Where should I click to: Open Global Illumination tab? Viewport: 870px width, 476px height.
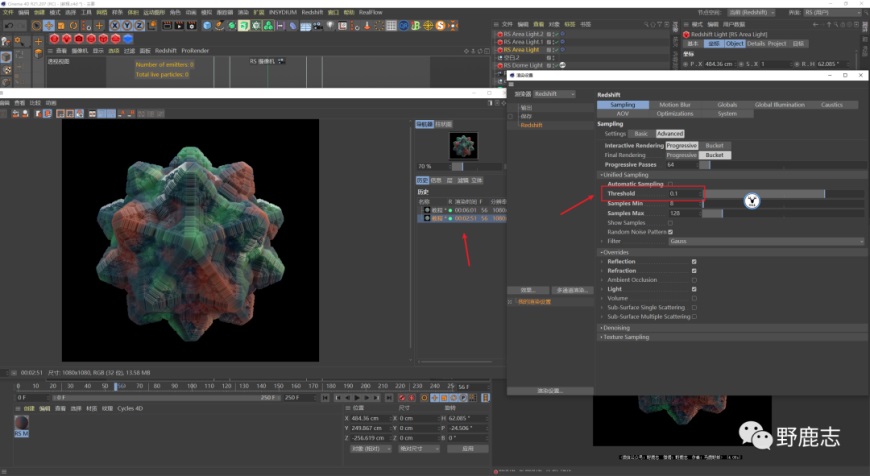(x=780, y=105)
